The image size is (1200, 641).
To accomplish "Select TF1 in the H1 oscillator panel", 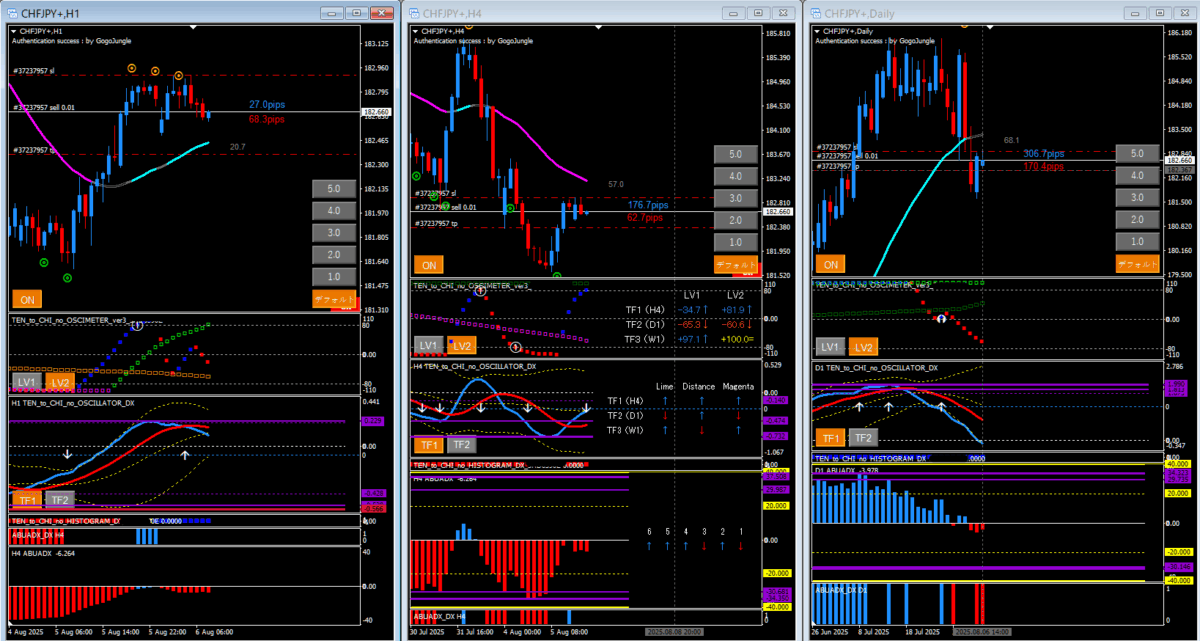I will coord(27,499).
